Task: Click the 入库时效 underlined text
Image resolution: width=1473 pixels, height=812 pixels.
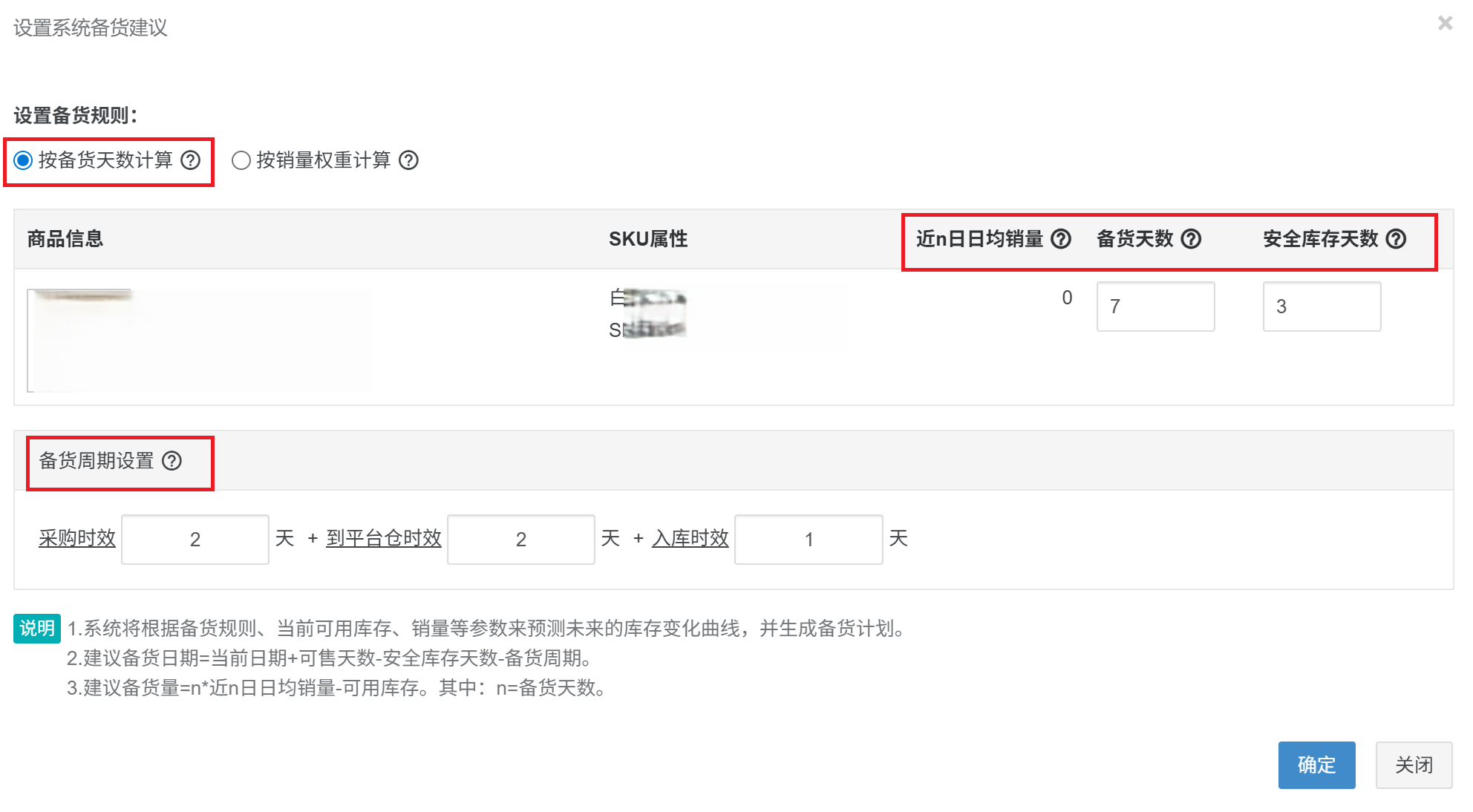Action: click(x=689, y=539)
